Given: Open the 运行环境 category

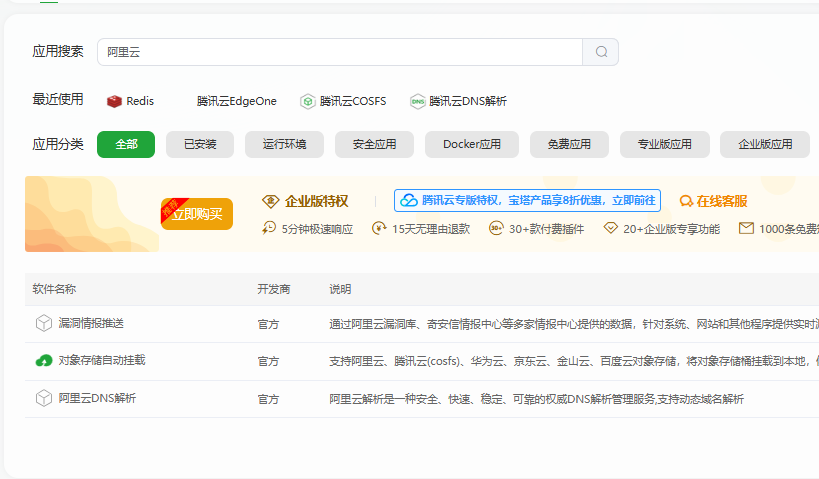Looking at the screenshot, I should point(284,144).
